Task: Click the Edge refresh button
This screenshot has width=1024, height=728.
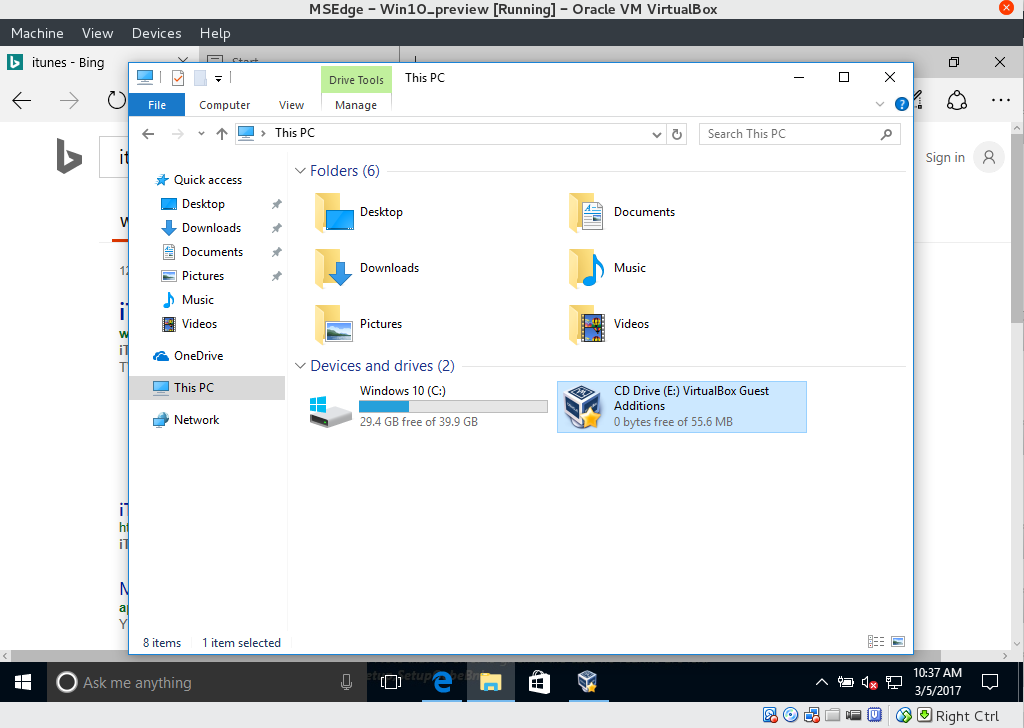Action: (116, 101)
